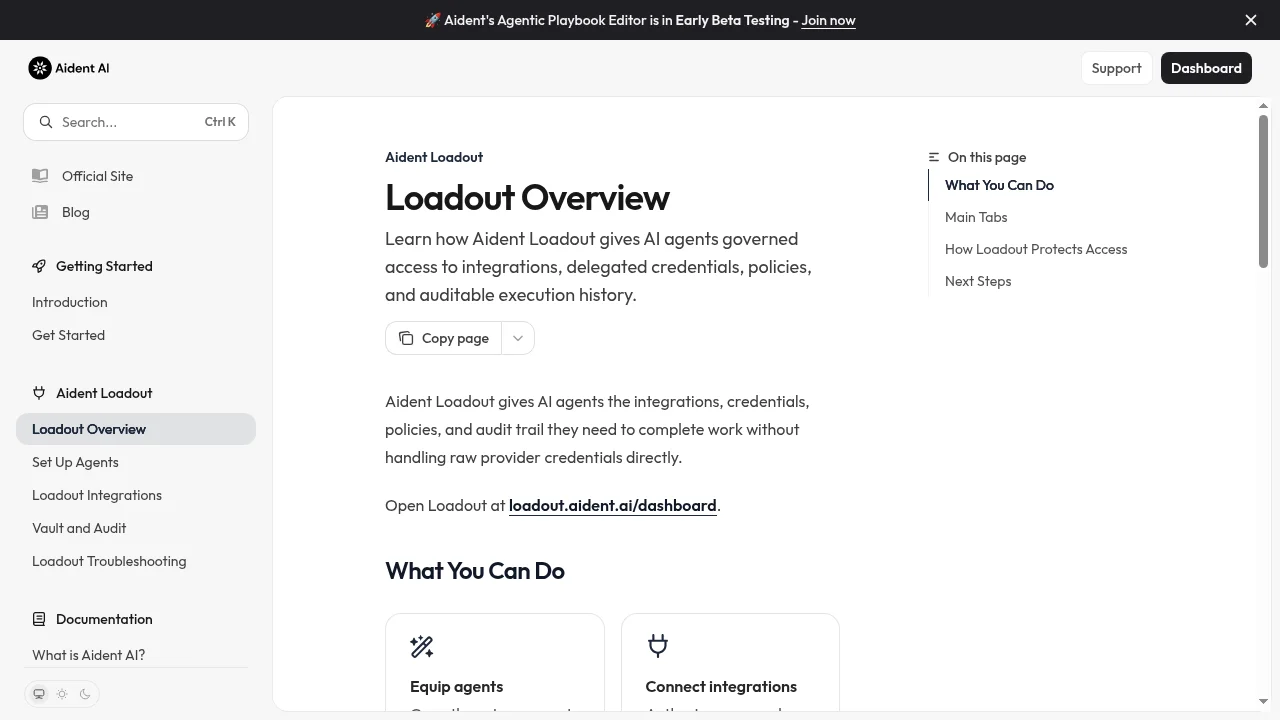Click the Documentation book icon
This screenshot has height=720, width=1280.
[39, 619]
